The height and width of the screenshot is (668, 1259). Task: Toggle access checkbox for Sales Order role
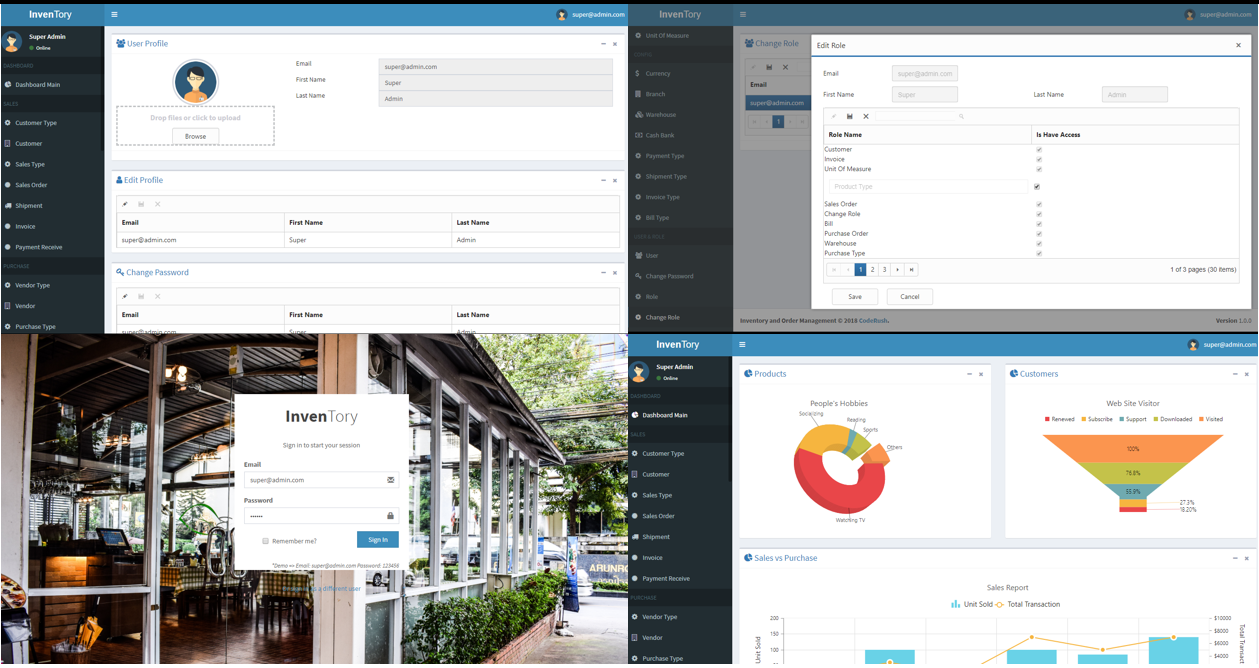1039,204
